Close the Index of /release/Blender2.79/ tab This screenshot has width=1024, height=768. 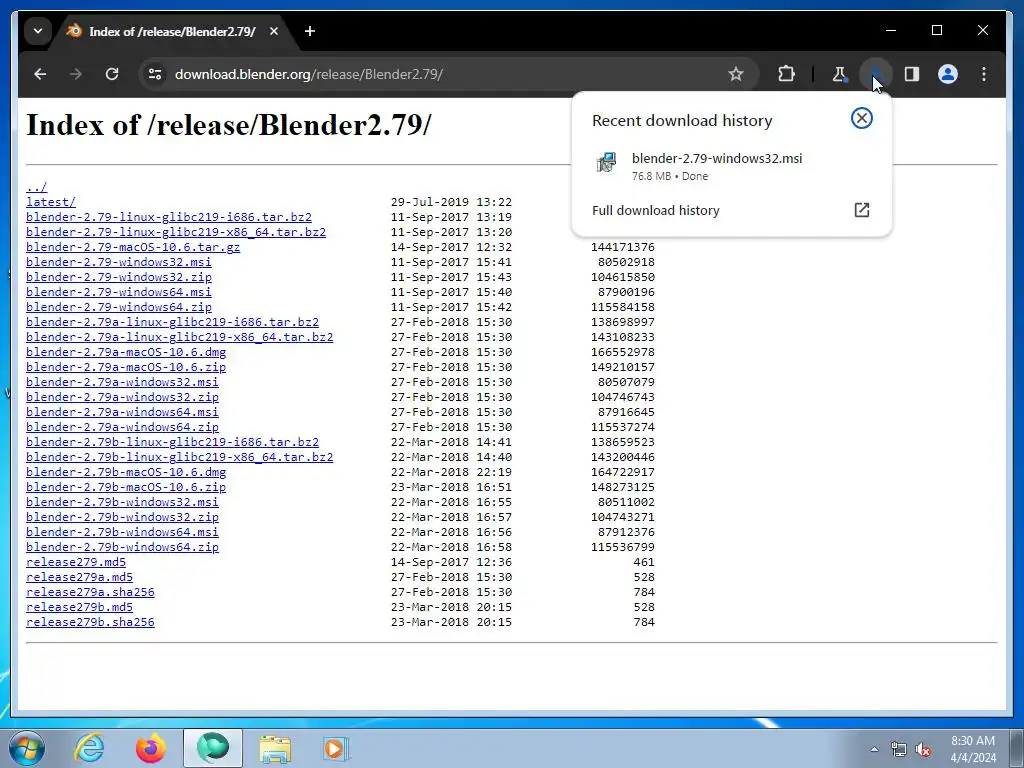274,31
